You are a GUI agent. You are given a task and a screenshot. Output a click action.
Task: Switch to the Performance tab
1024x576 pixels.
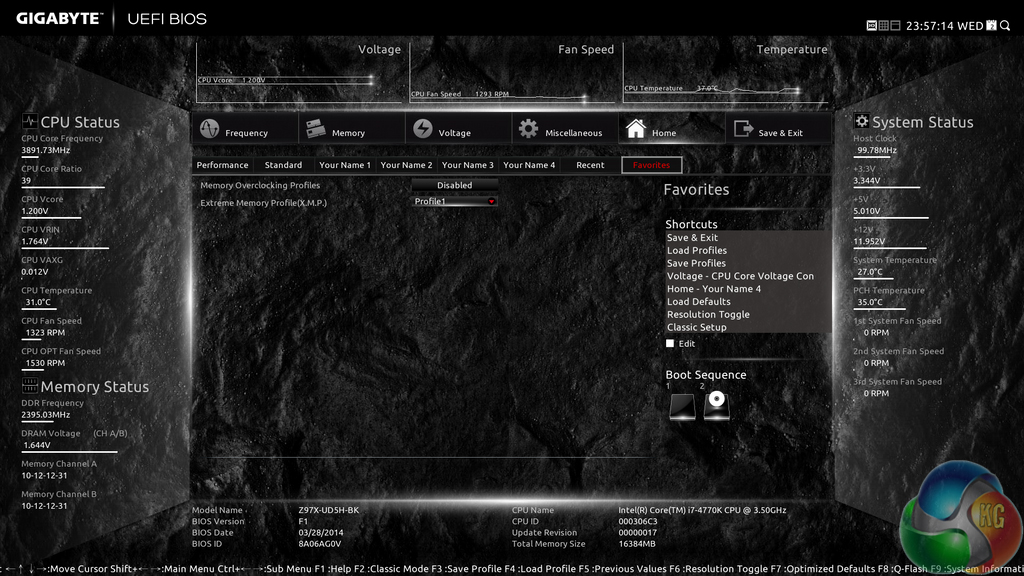pos(222,165)
